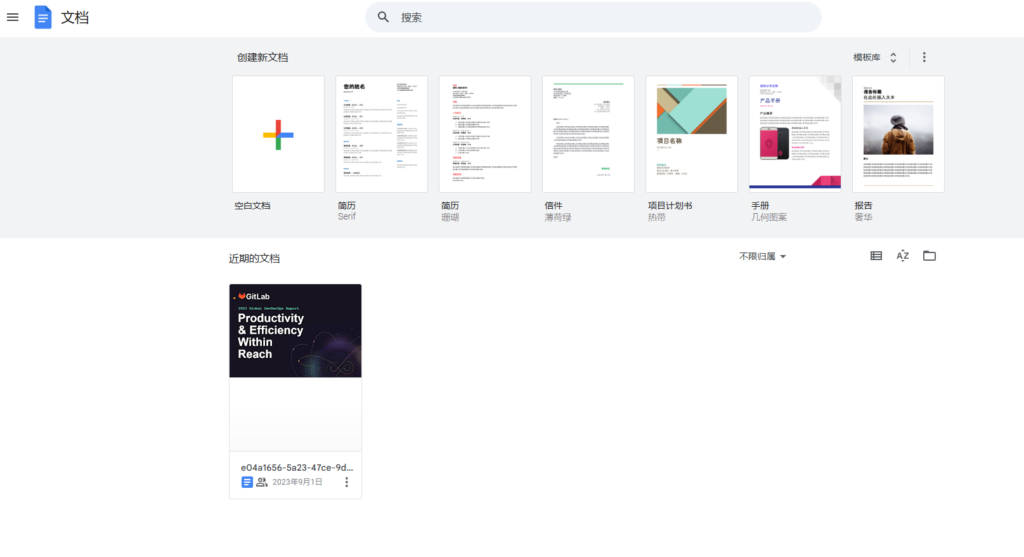Open the 信件 薄荷绿 template
Screen dimensions: 1024x557
(x=588, y=134)
